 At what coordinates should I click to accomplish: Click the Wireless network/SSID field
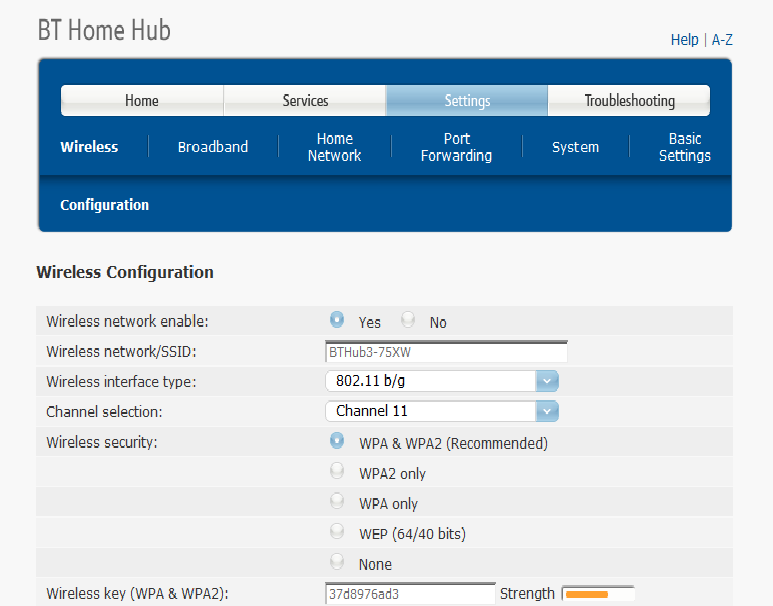point(446,352)
